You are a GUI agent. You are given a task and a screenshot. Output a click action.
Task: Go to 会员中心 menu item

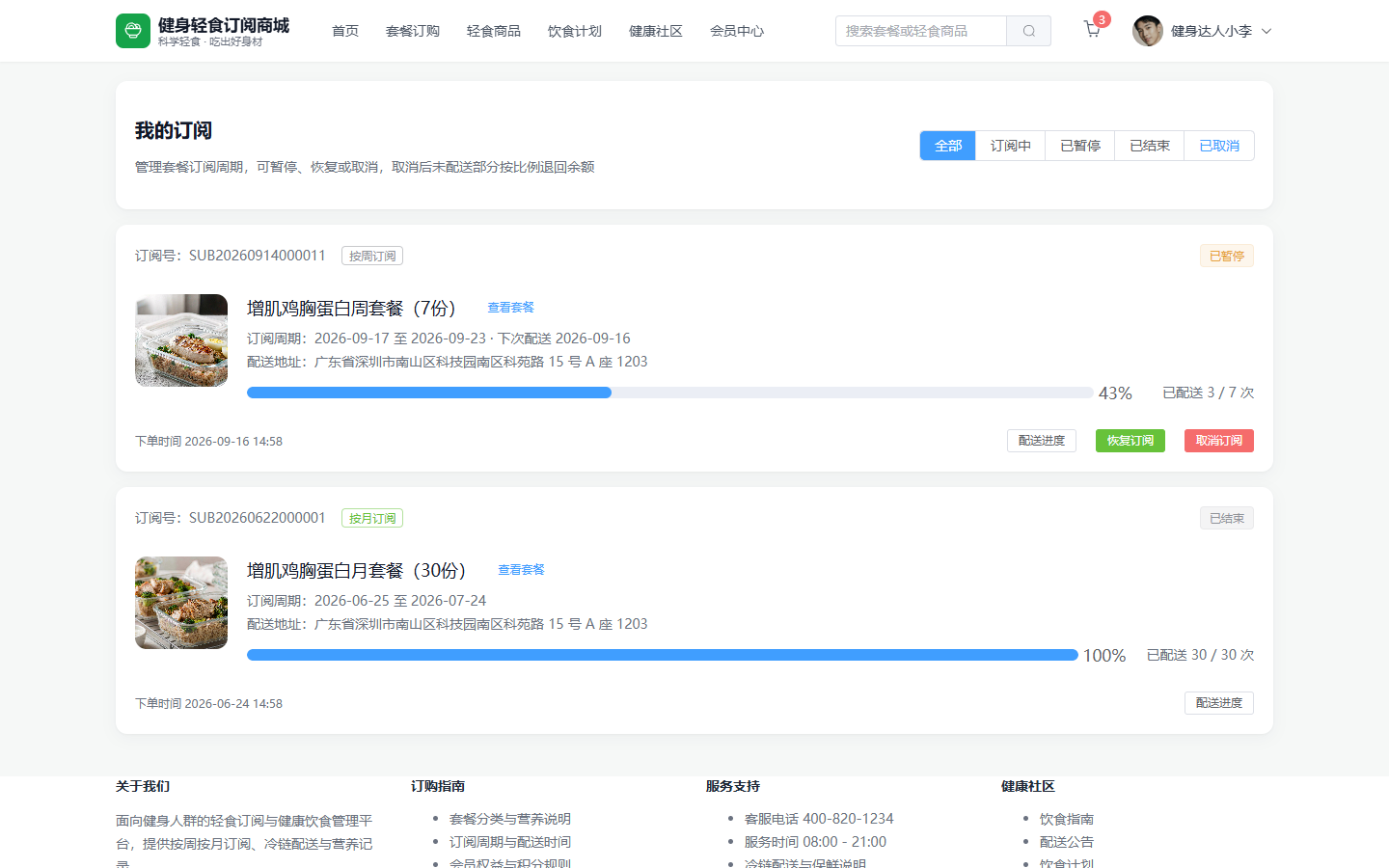pos(737,31)
